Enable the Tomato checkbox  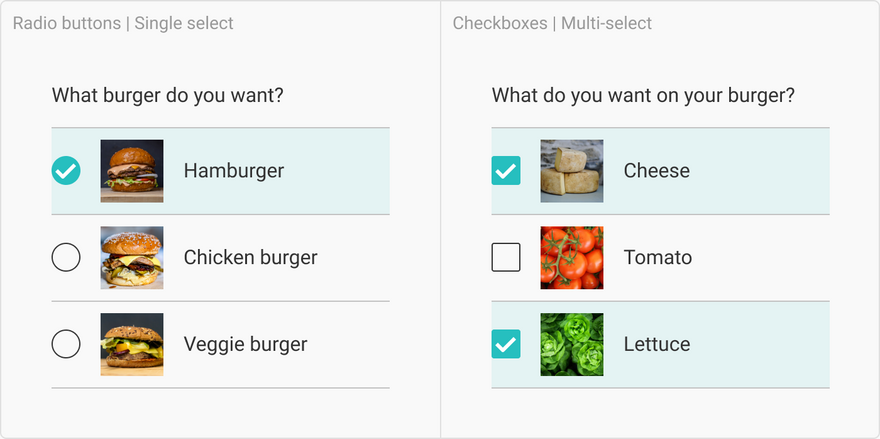pos(506,258)
